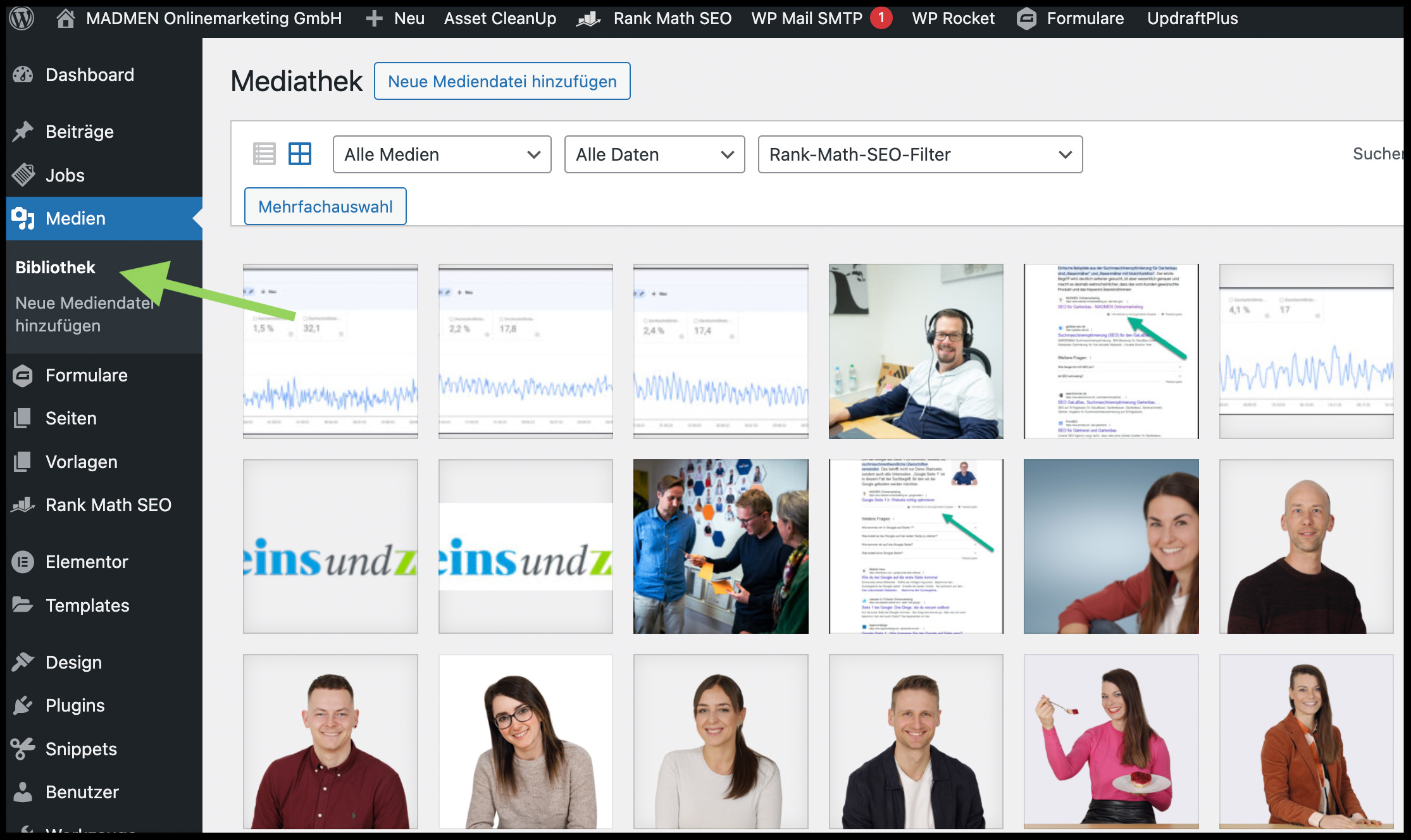The height and width of the screenshot is (840, 1411).
Task: Click the Rank Math SEO sidebar icon
Action: click(23, 505)
